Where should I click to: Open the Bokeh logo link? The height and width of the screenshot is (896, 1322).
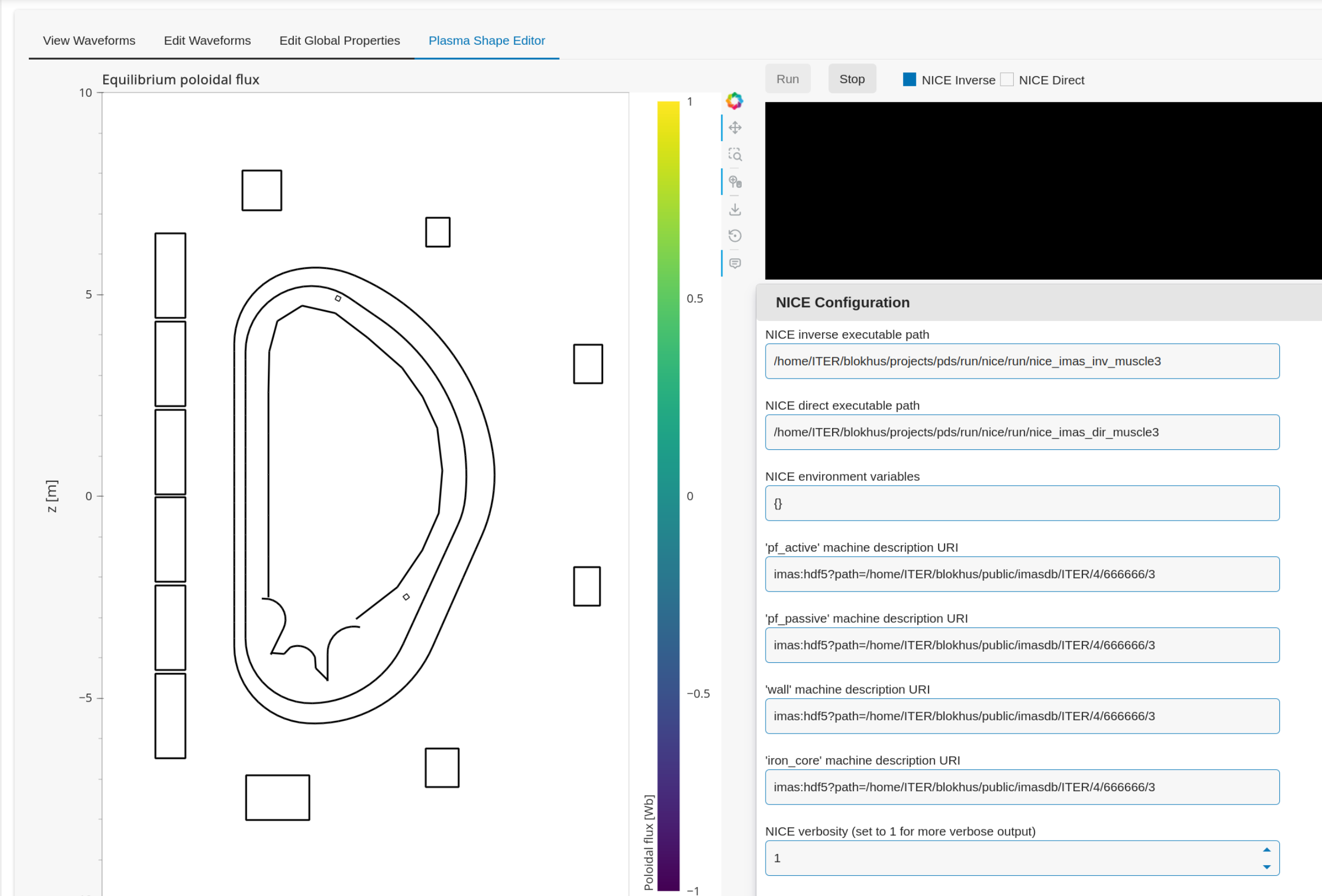pyautogui.click(x=734, y=101)
